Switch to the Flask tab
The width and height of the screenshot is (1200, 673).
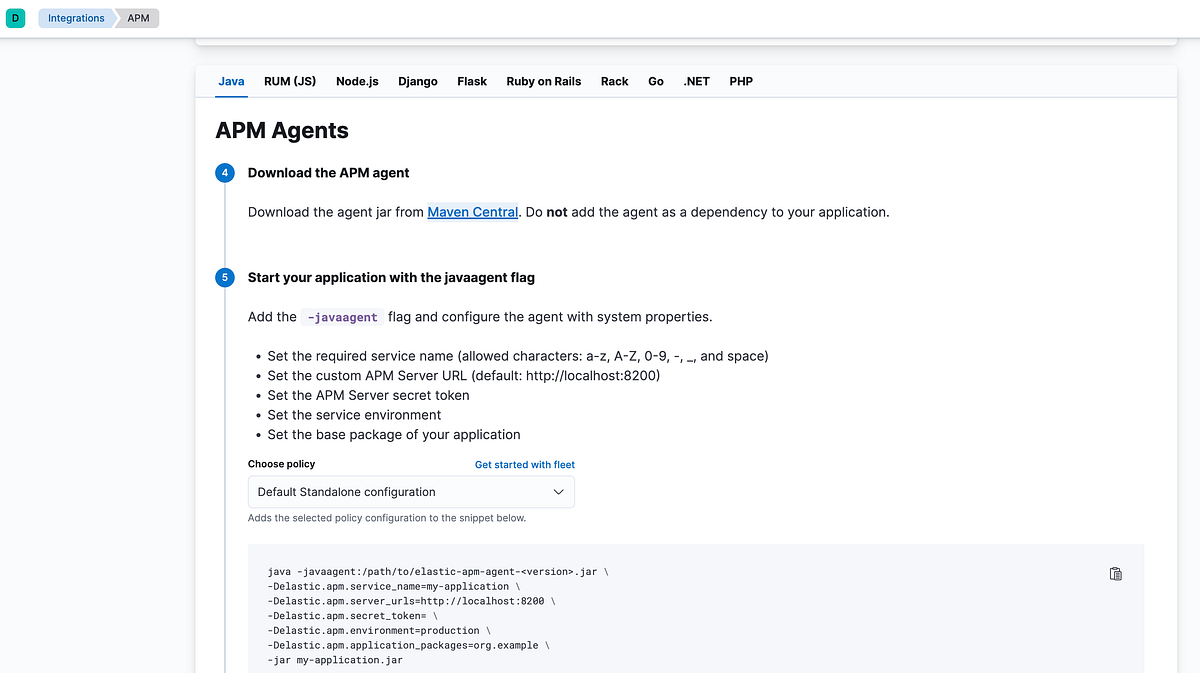tap(472, 81)
